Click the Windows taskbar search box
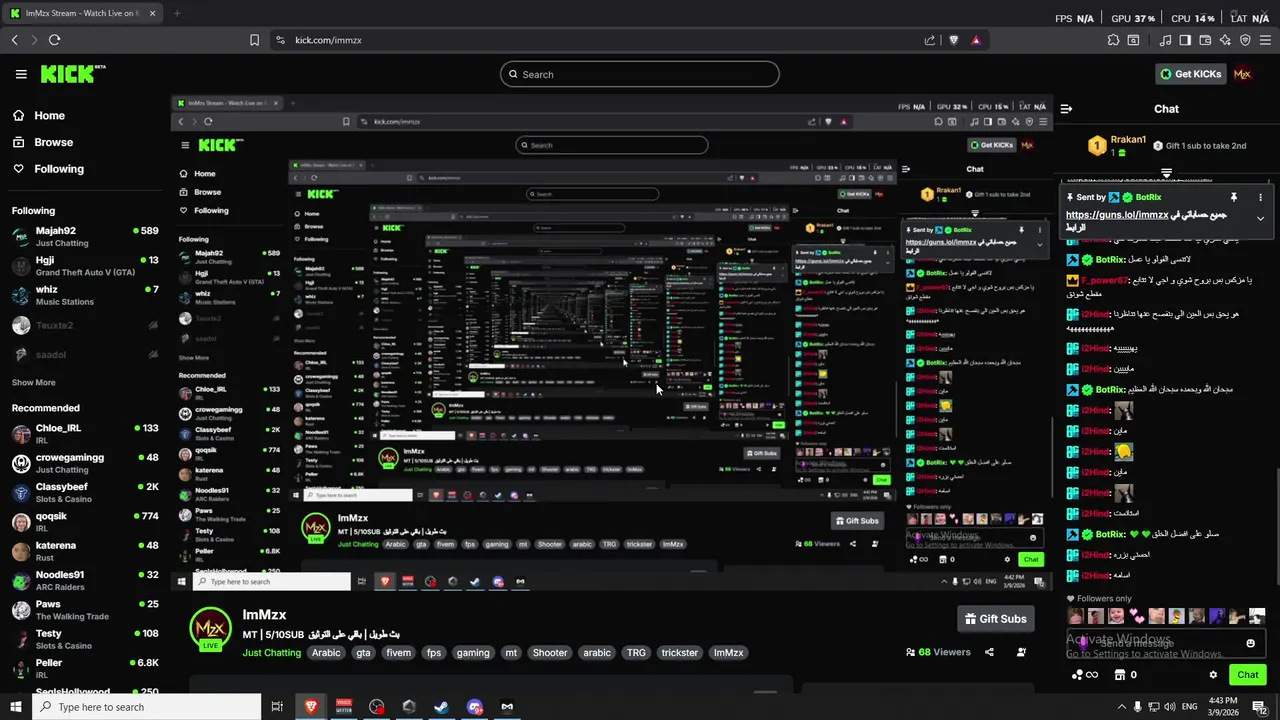Image resolution: width=1280 pixels, height=720 pixels. pos(146,707)
